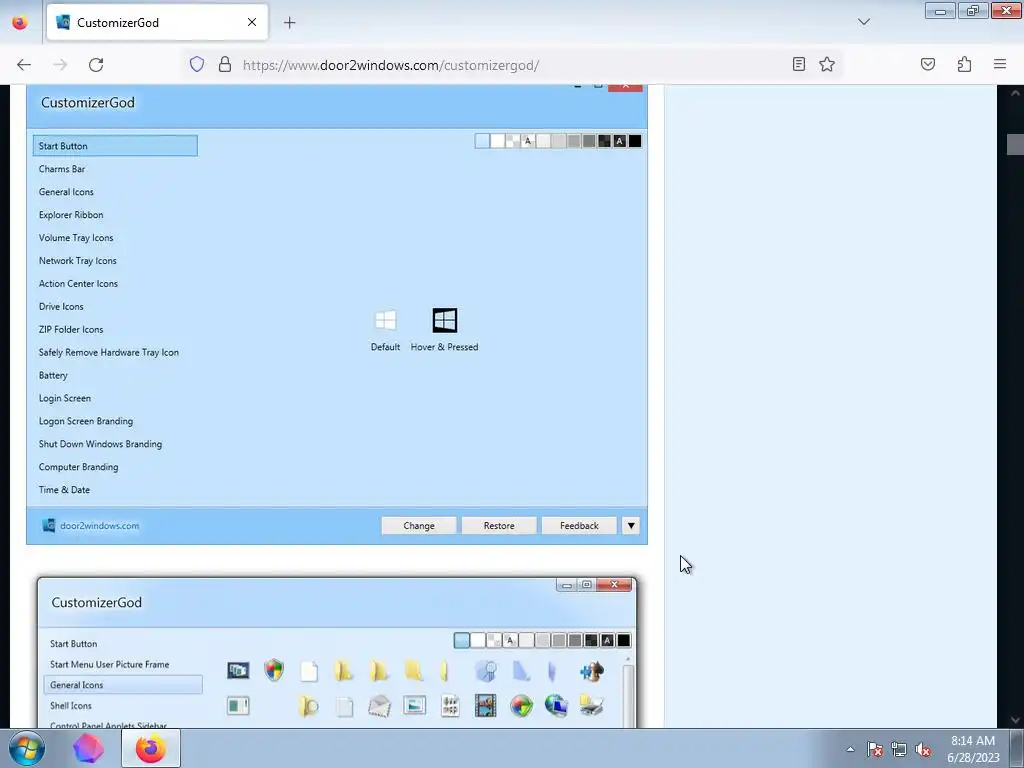
Task: Open a new browser tab
Action: click(289, 22)
